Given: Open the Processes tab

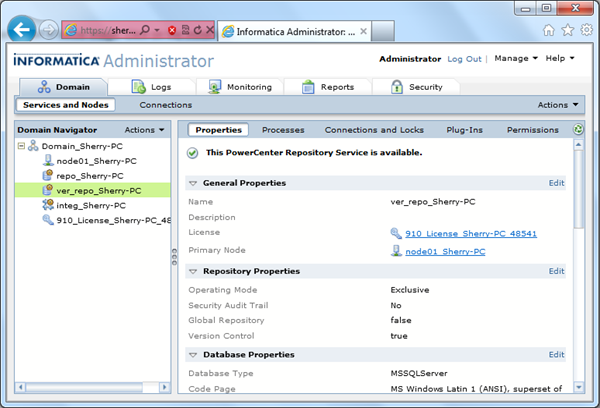Looking at the screenshot, I should pyautogui.click(x=283, y=130).
